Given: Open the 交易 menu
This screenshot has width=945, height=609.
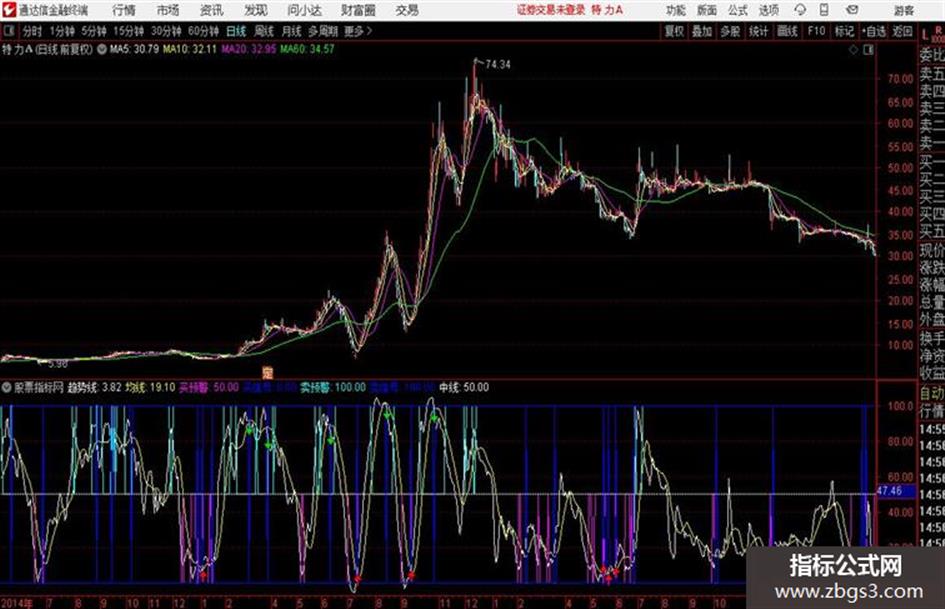Looking at the screenshot, I should click(x=407, y=10).
